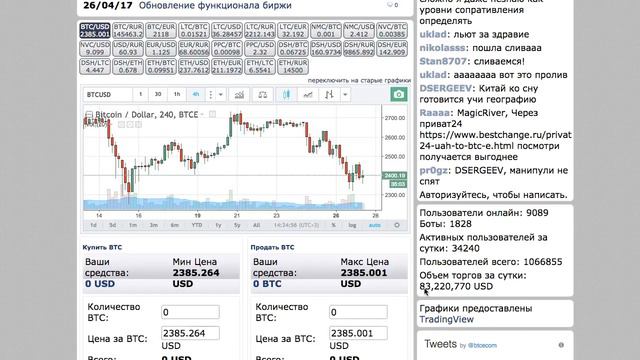
Task: Click the vertical dots interval menu icon
Action: point(211,95)
